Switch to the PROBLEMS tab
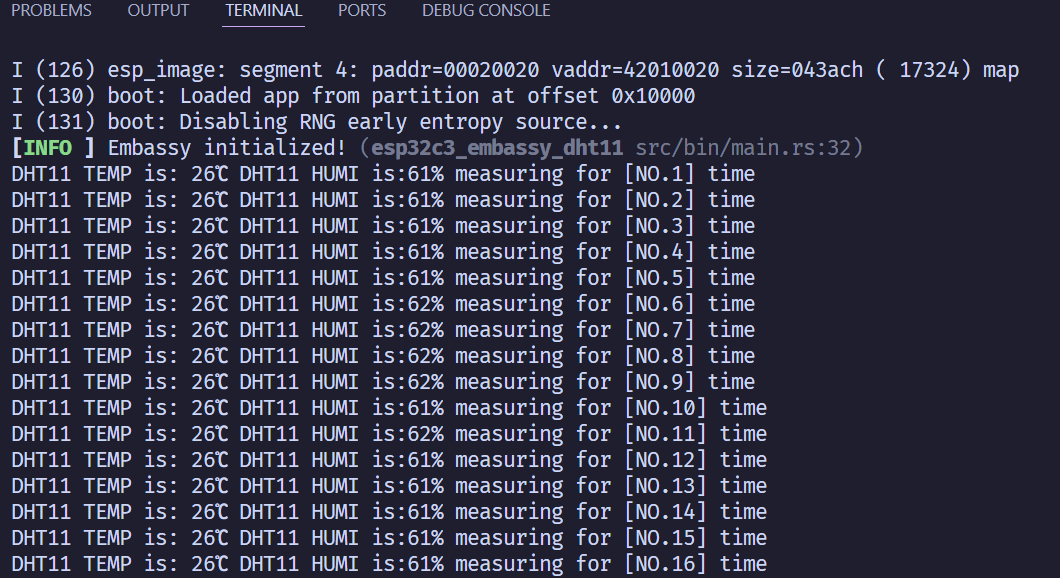The height and width of the screenshot is (578, 1060). point(51,11)
